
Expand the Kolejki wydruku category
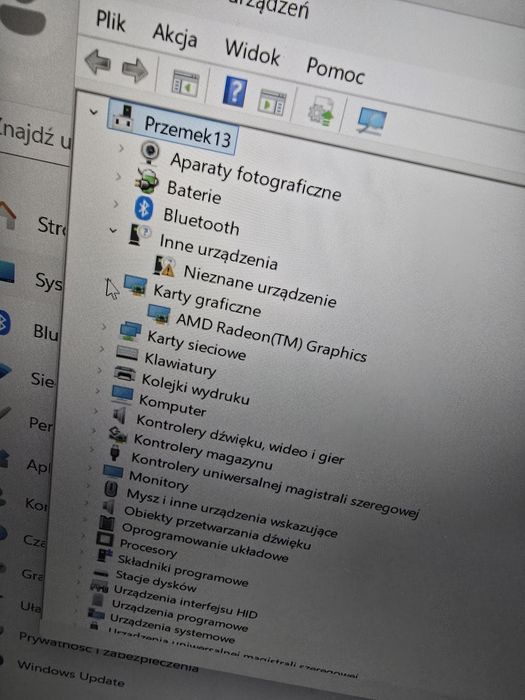click(99, 370)
